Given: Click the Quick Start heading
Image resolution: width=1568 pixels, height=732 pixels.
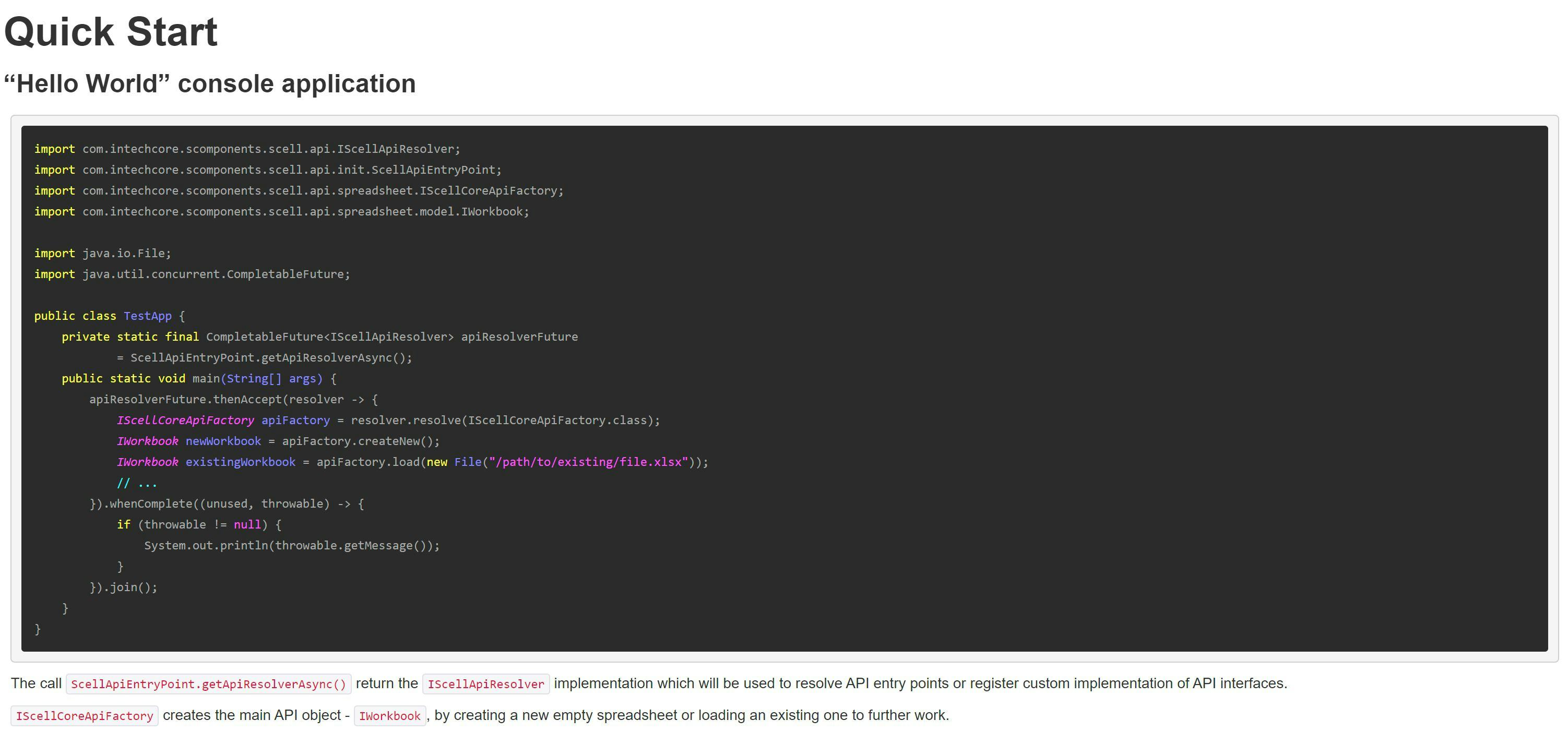Looking at the screenshot, I should click(x=111, y=32).
